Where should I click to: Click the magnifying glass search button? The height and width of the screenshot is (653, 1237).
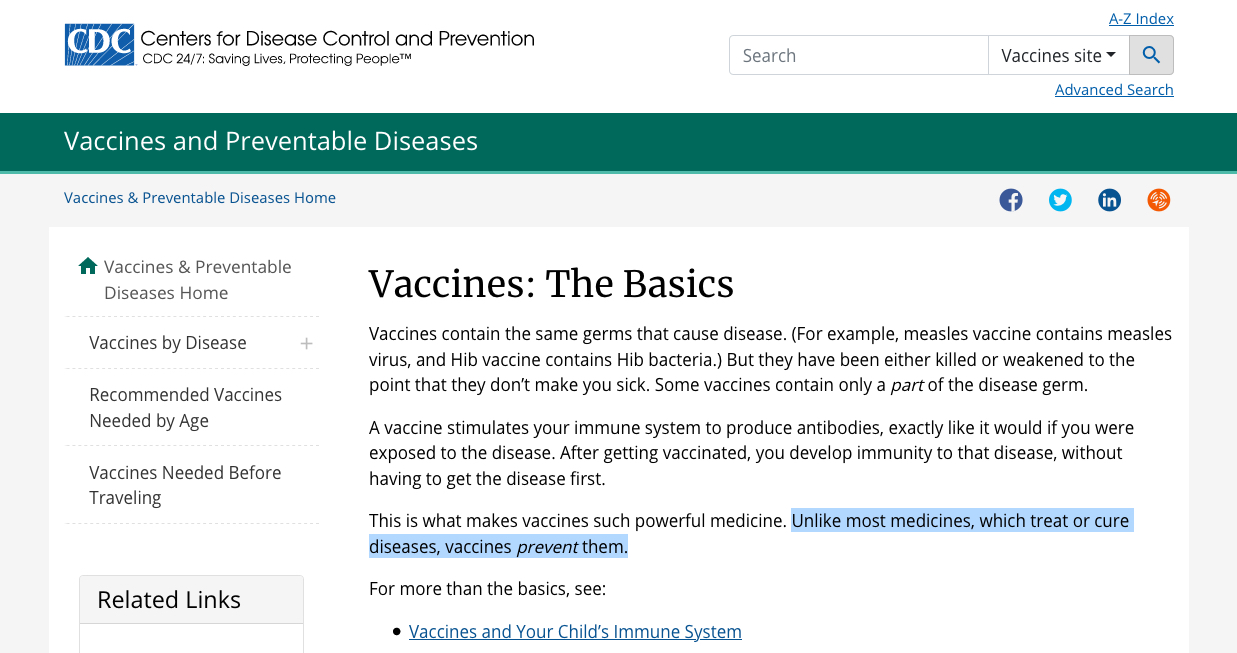point(1151,56)
